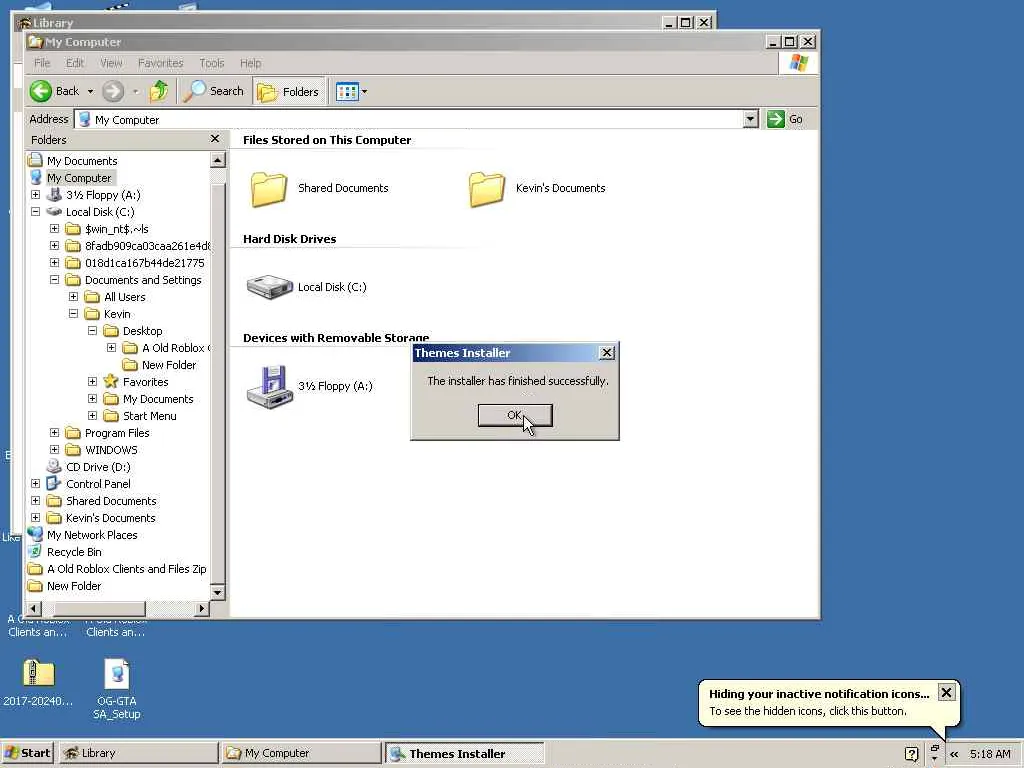Expand the $win_nt$.~ls folder node
This screenshot has width=1024, height=768.
[x=54, y=229]
